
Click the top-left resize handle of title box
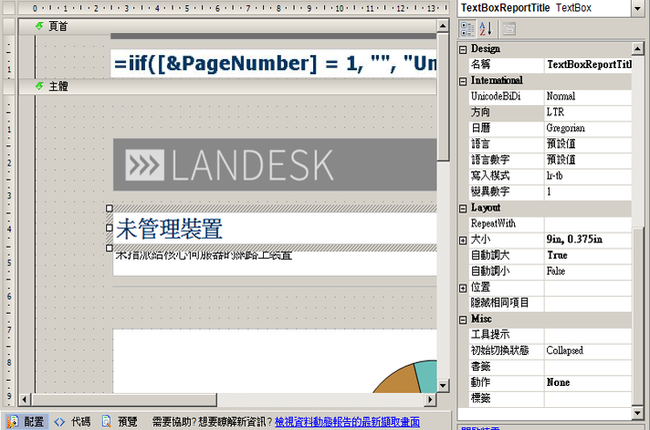[109, 208]
